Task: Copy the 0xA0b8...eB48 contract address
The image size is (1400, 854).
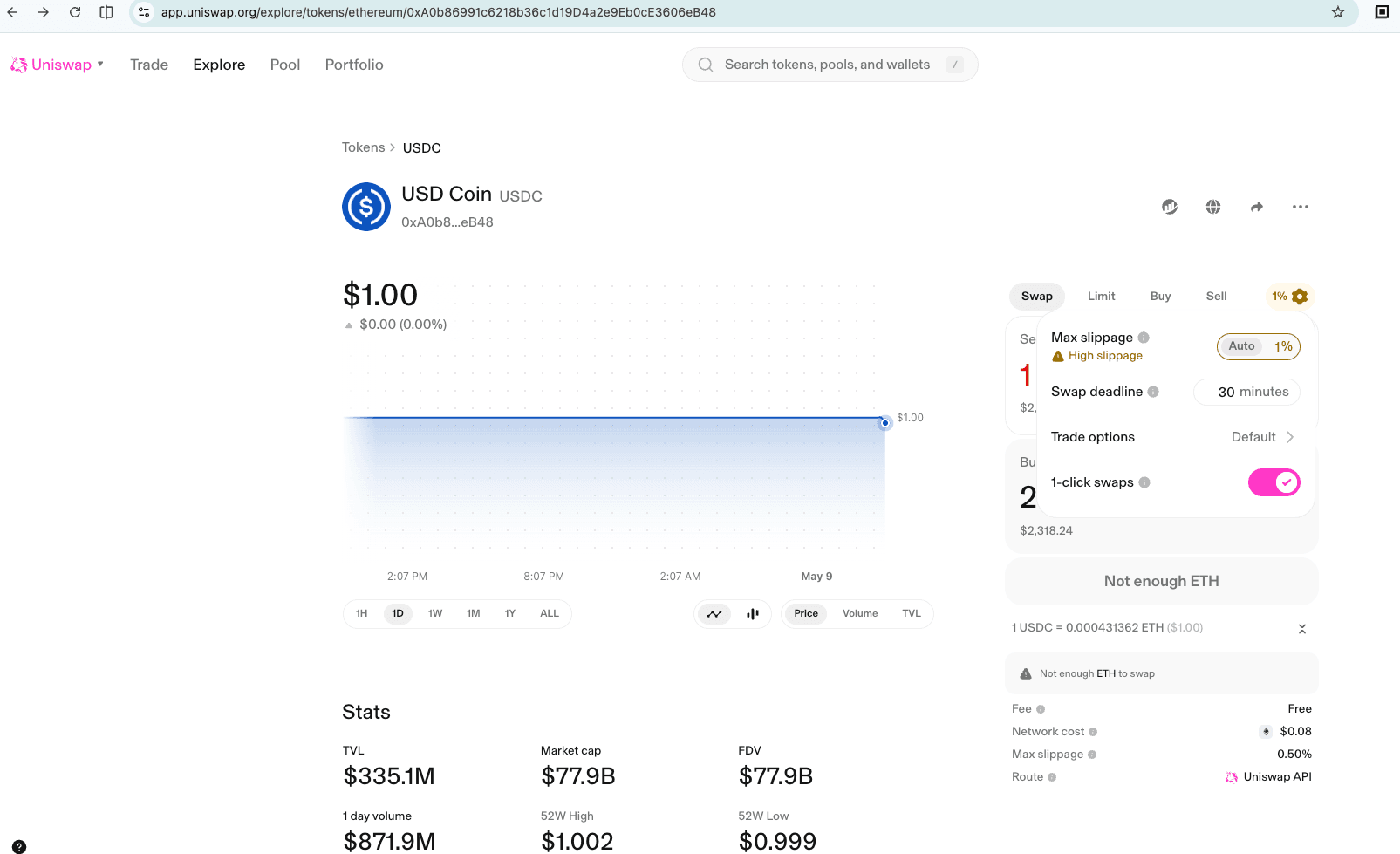Action: tap(447, 222)
